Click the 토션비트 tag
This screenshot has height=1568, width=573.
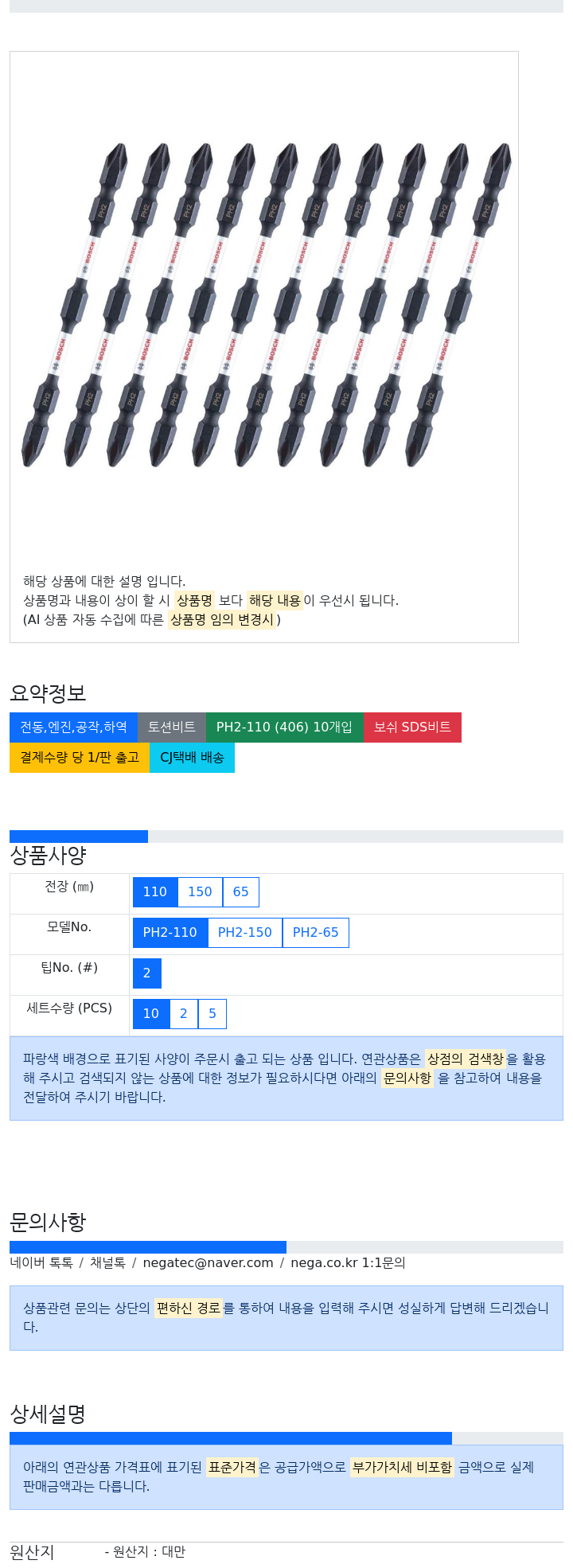172,727
